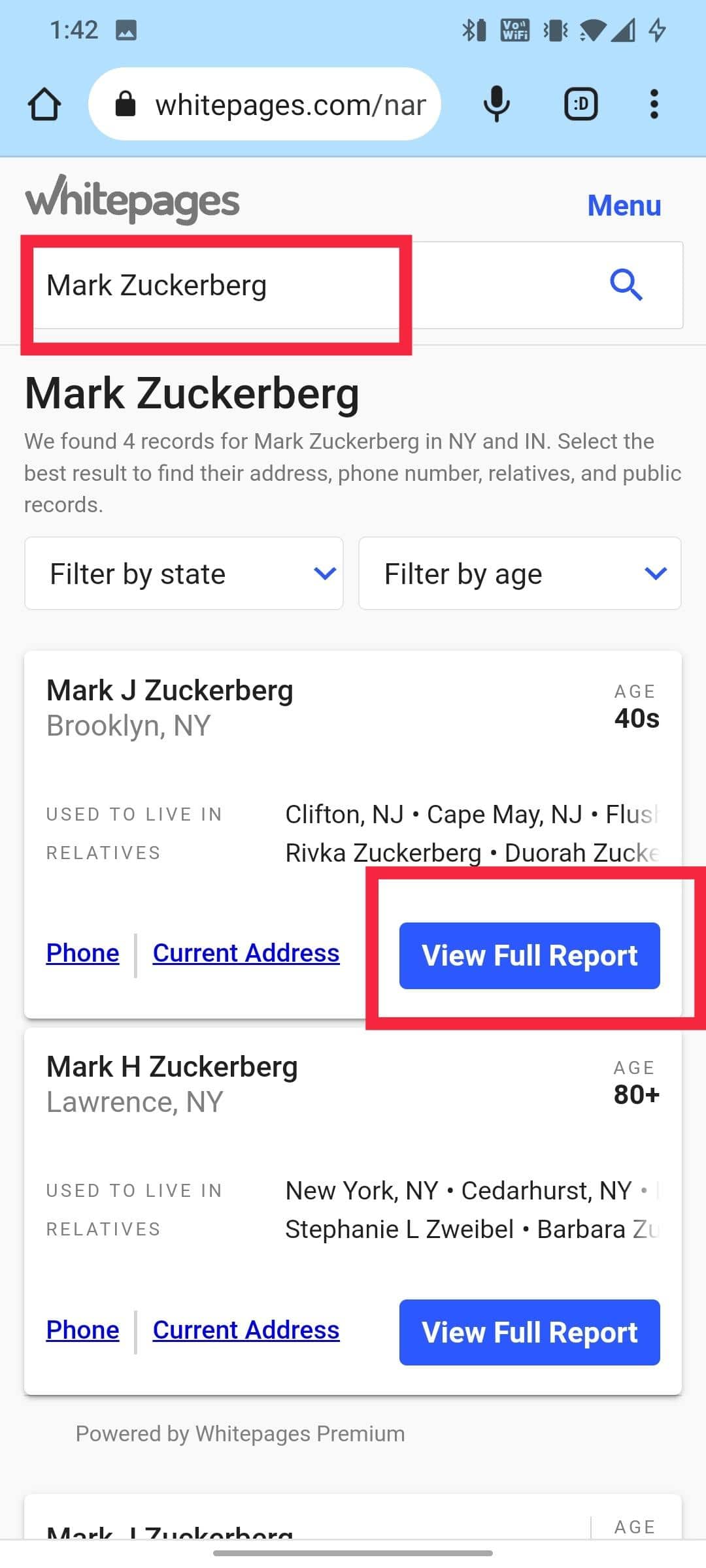Click the Mark Zuckerberg search input field
The width and height of the screenshot is (706, 1568).
[x=216, y=286]
